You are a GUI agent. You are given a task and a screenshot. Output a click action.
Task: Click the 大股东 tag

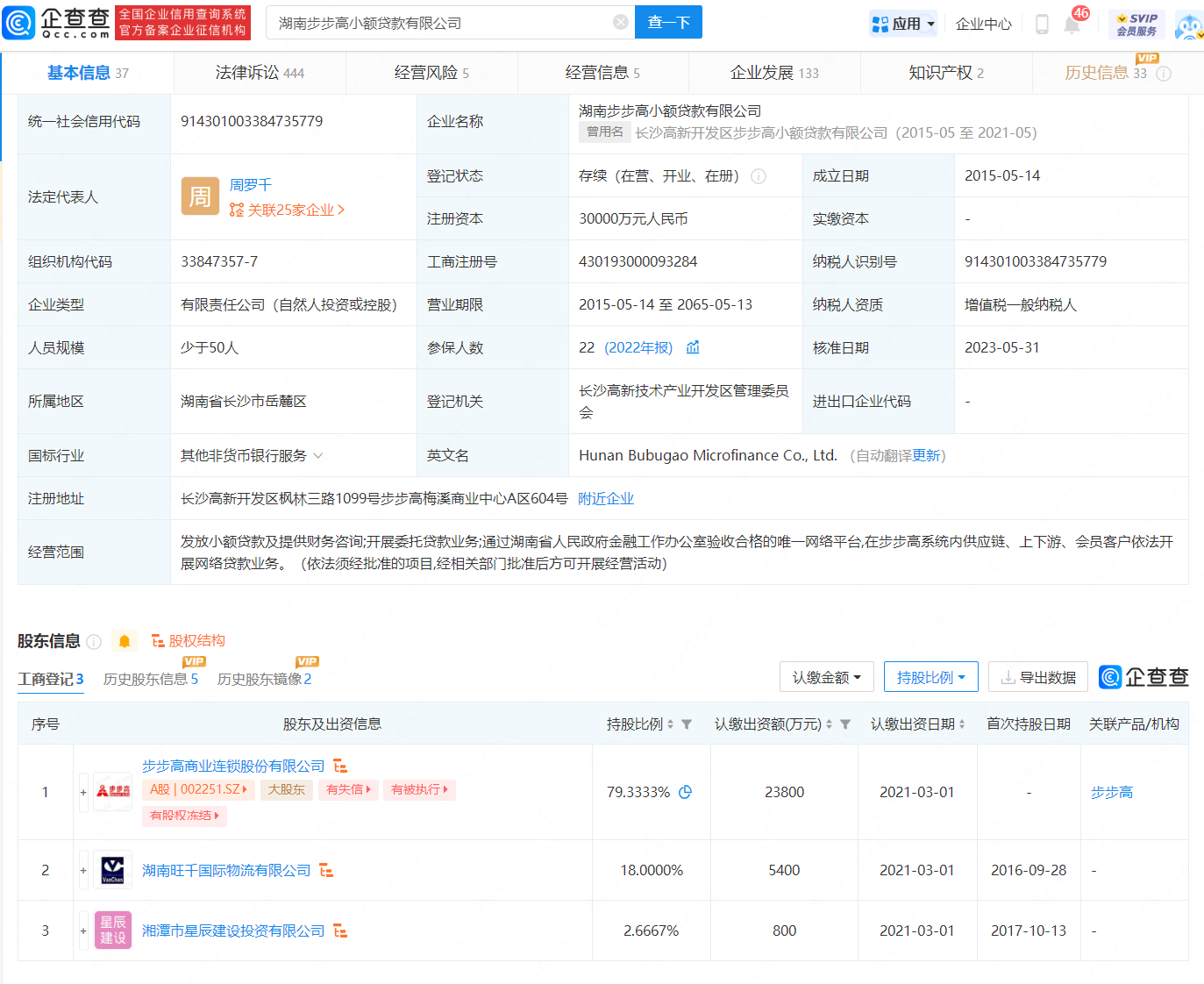286,789
